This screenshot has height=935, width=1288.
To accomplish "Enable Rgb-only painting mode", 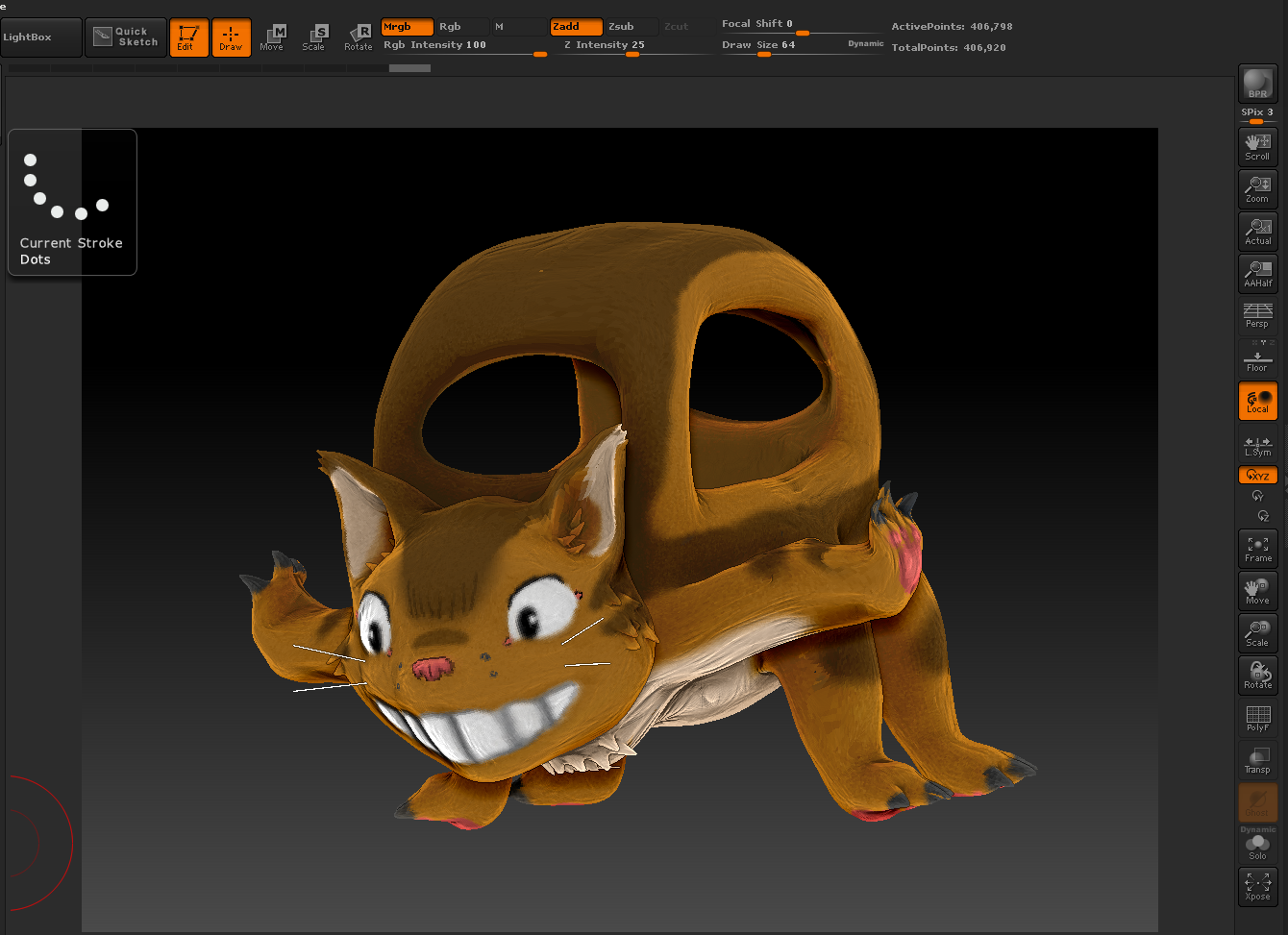I will point(461,27).
